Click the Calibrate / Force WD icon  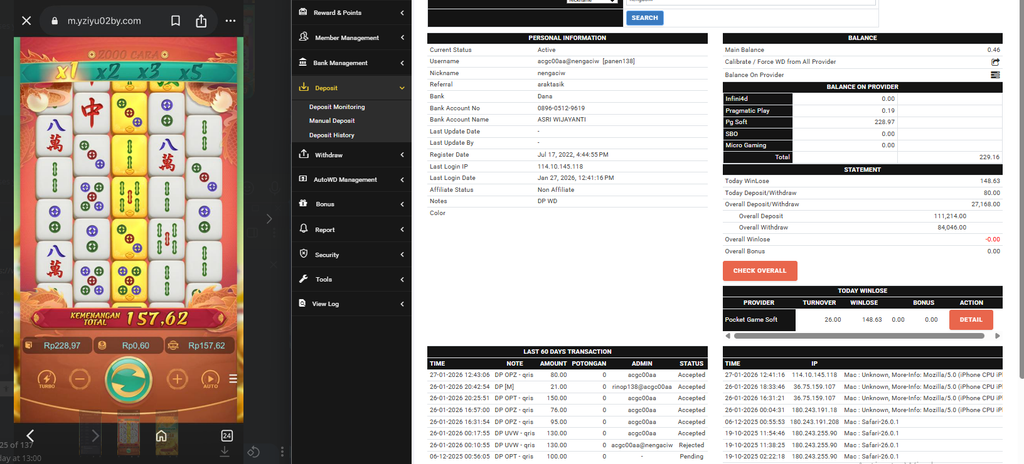click(x=995, y=62)
